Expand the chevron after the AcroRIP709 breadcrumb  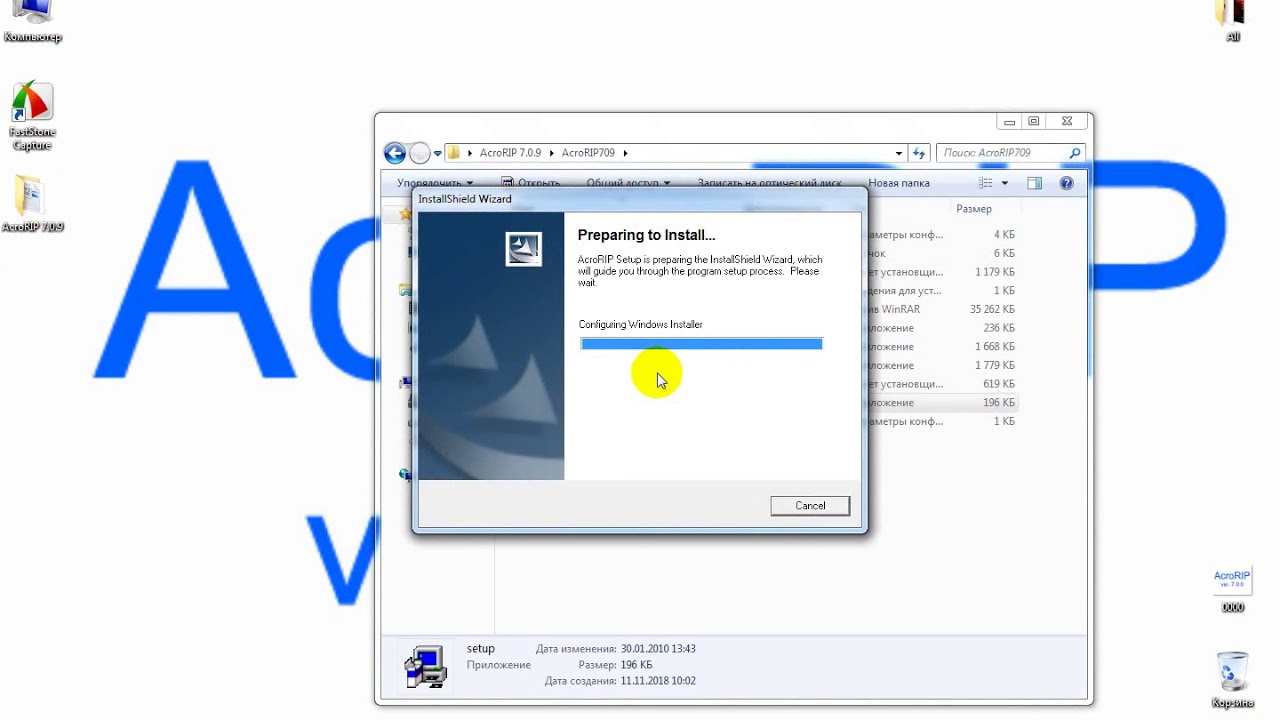coord(626,153)
